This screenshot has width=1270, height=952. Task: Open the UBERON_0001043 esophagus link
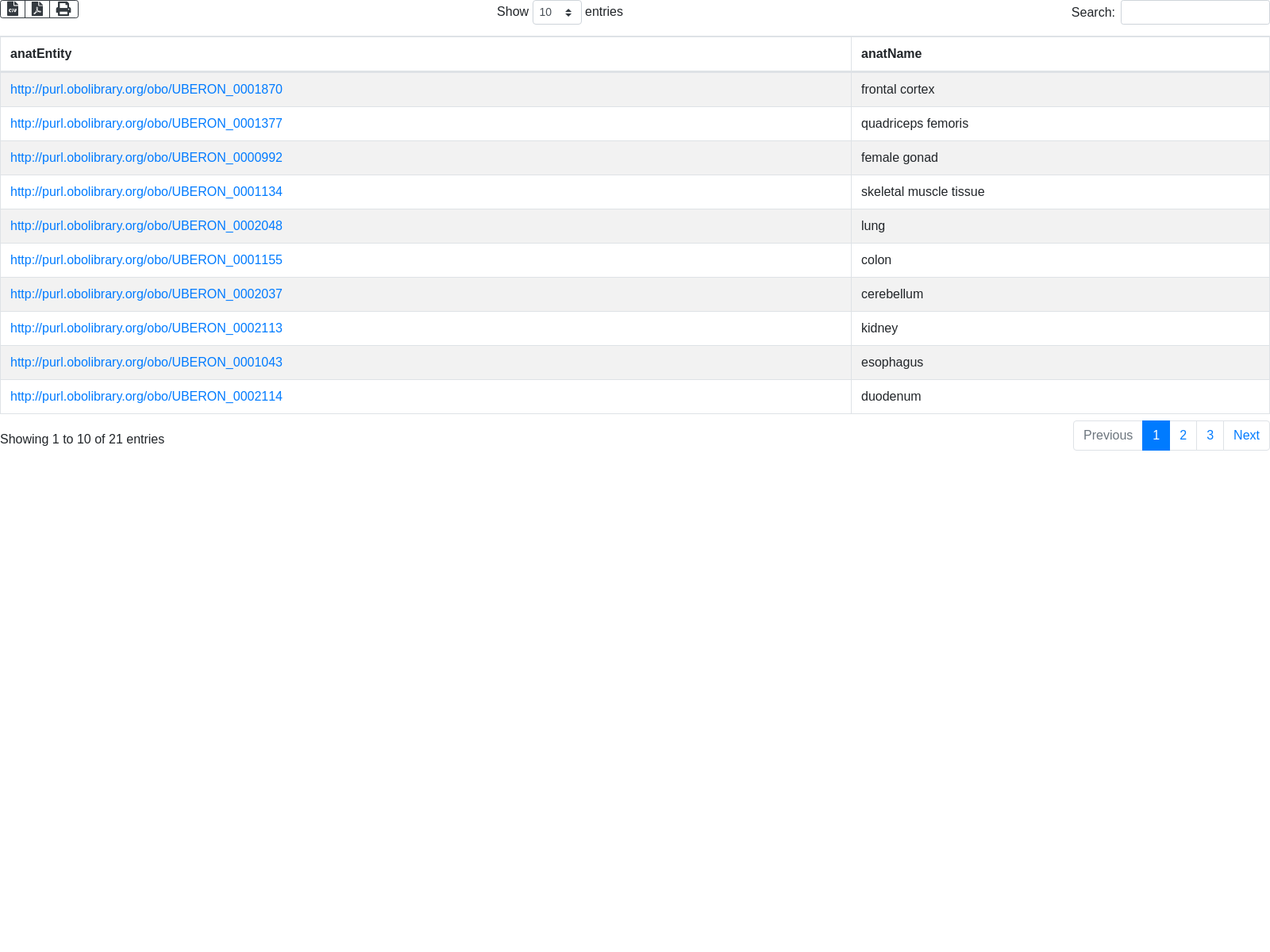(146, 363)
